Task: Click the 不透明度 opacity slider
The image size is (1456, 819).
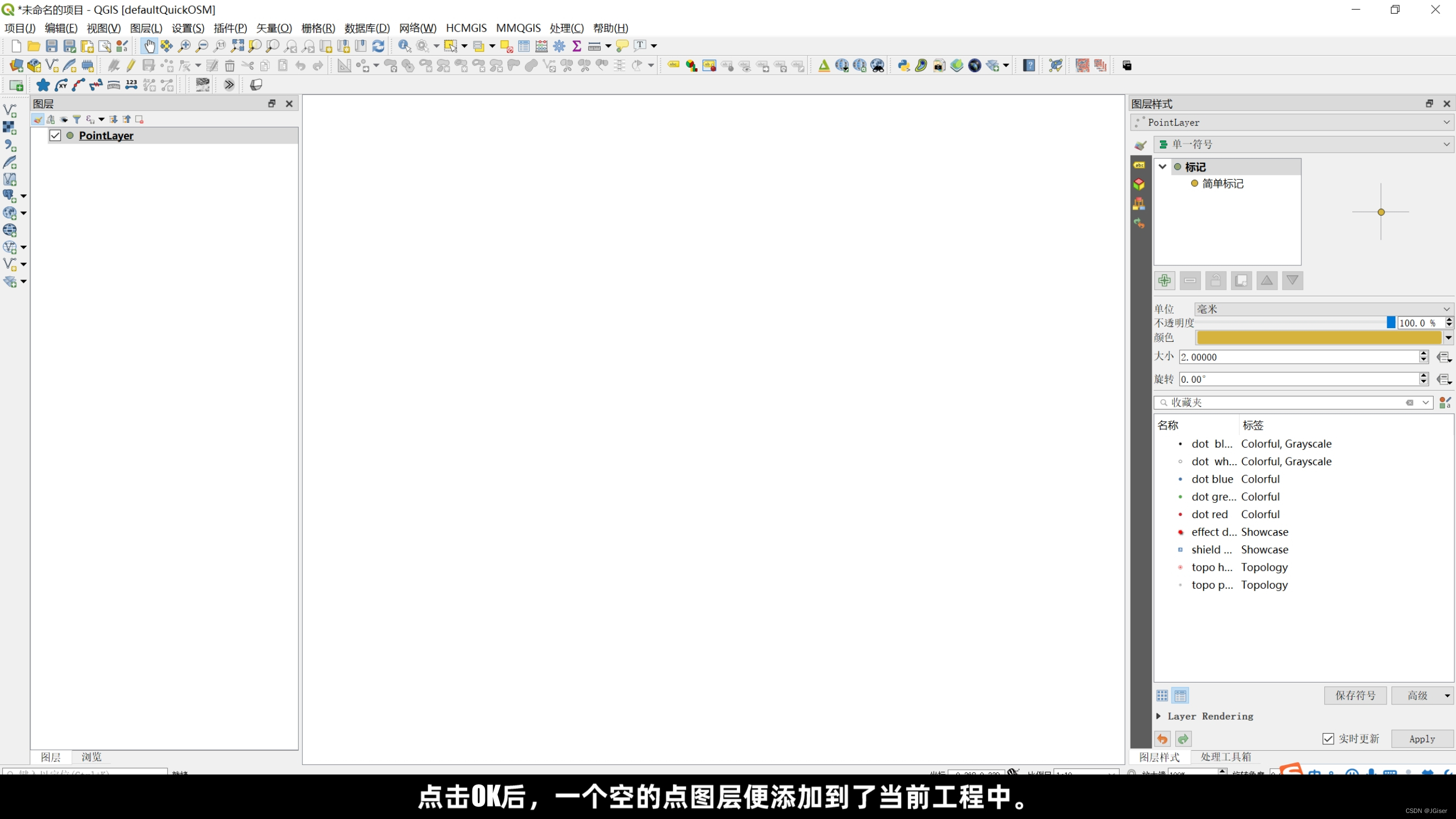Action: coord(1295,323)
